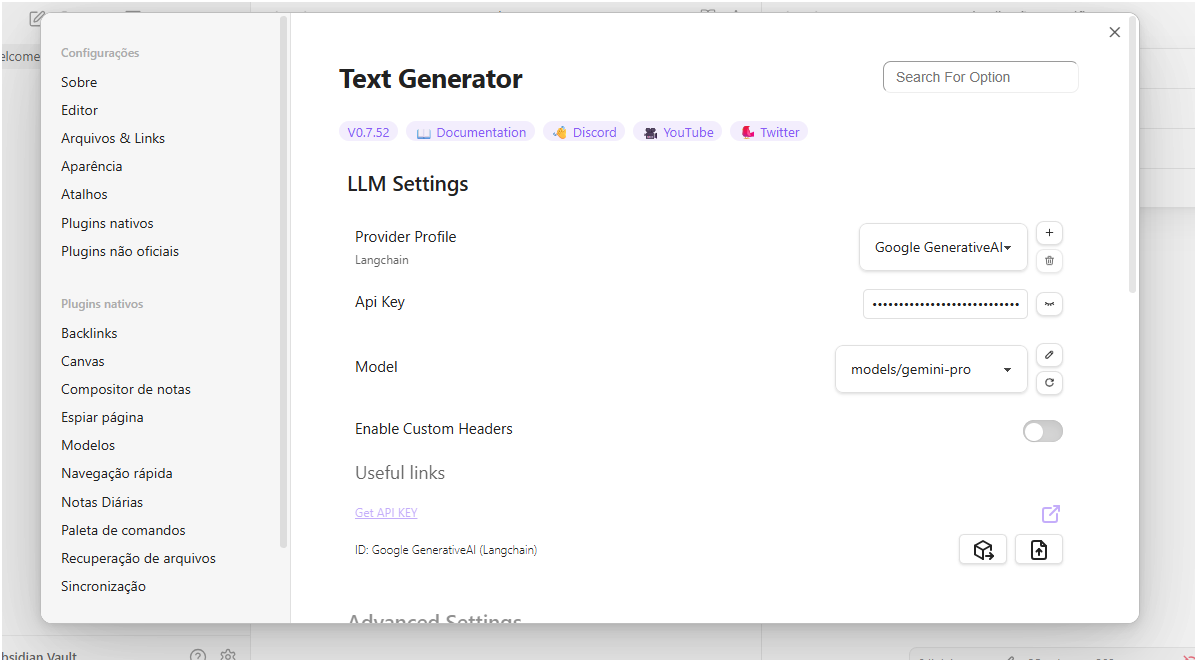Close the settings dialog
Screen dimensions: 1197x662
coord(1115,32)
